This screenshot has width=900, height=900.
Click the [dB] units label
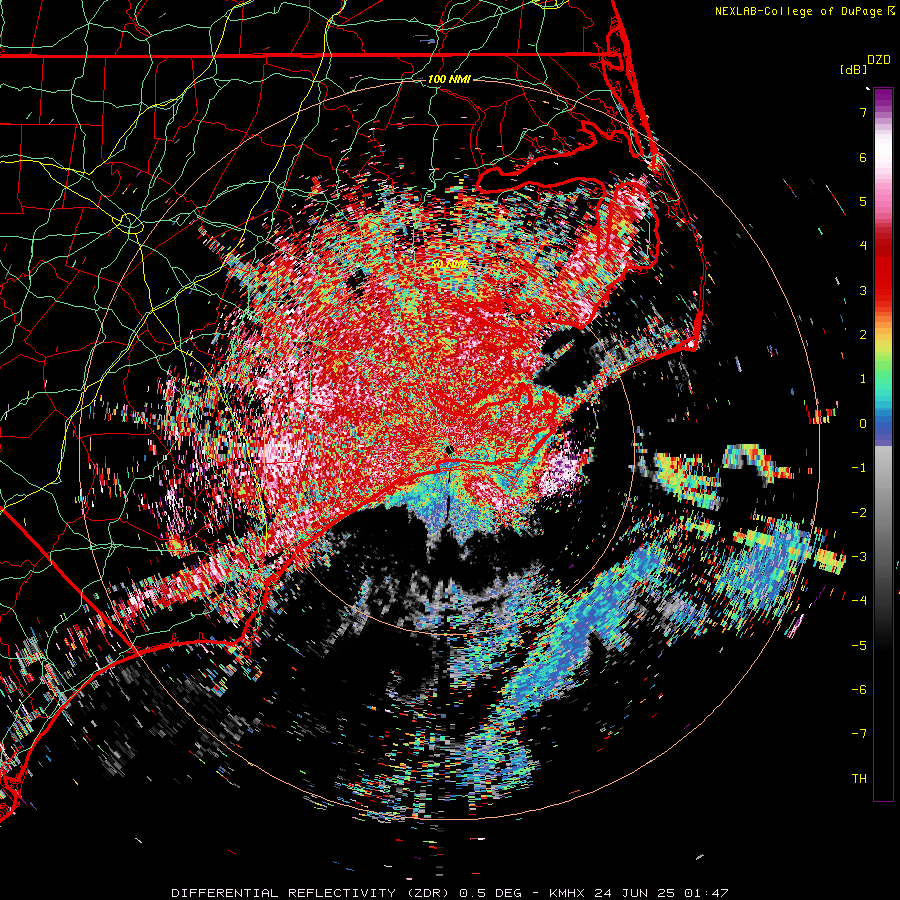[x=854, y=69]
